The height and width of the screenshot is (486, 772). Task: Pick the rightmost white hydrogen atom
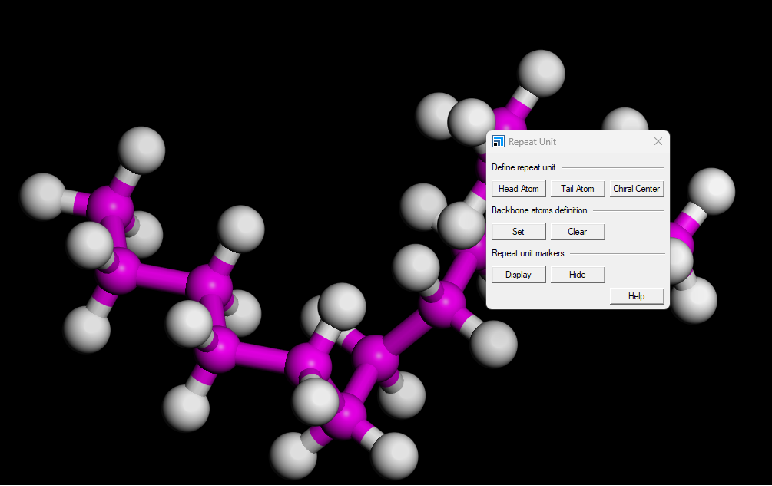point(713,189)
